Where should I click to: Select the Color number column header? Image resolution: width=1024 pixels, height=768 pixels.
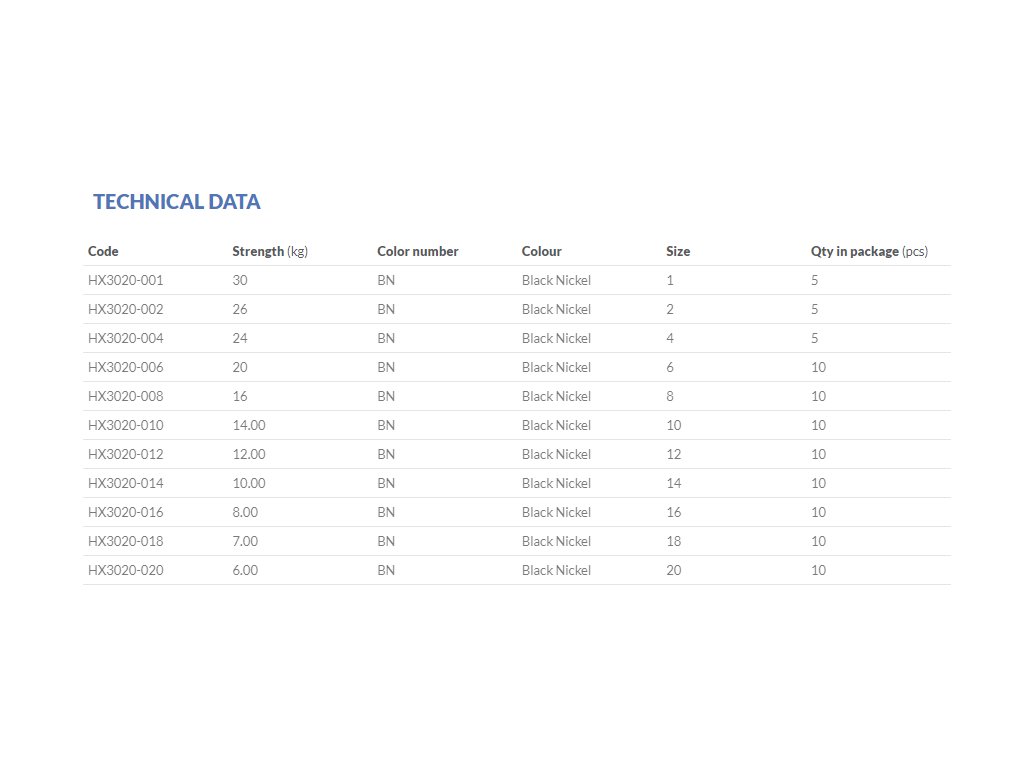[417, 251]
